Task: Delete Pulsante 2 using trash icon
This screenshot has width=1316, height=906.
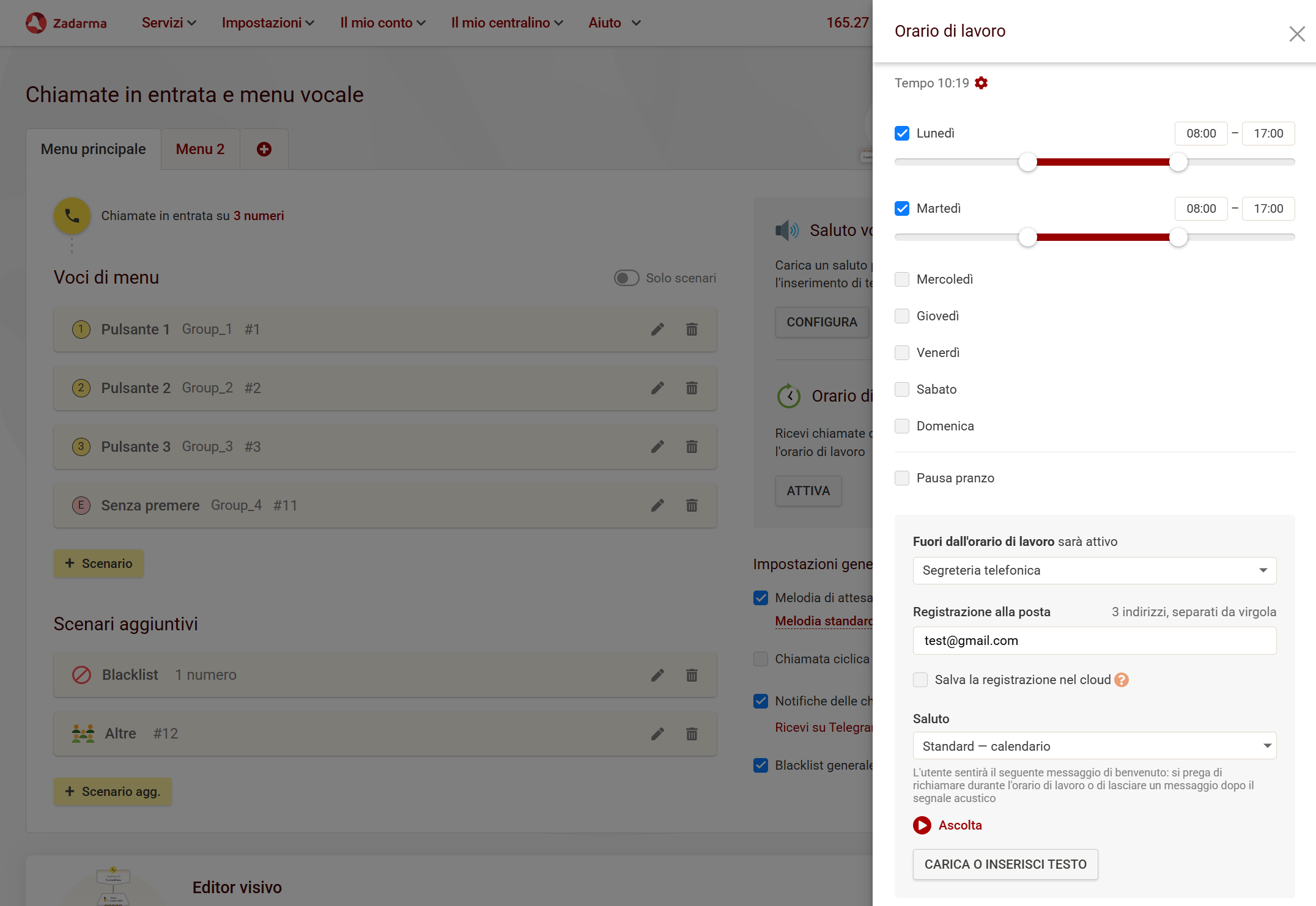Action: coord(692,388)
